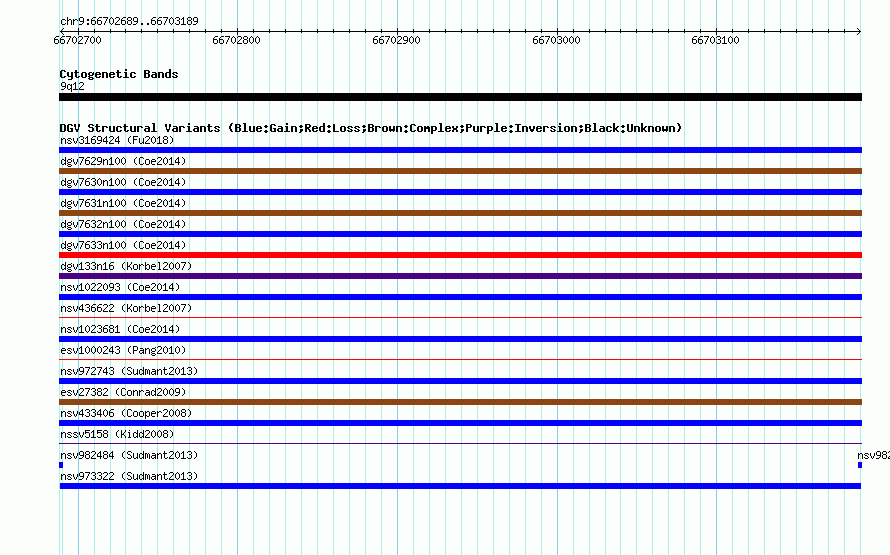Click ruler position 66703100
This screenshot has width=890, height=555.
pyautogui.click(x=715, y=40)
